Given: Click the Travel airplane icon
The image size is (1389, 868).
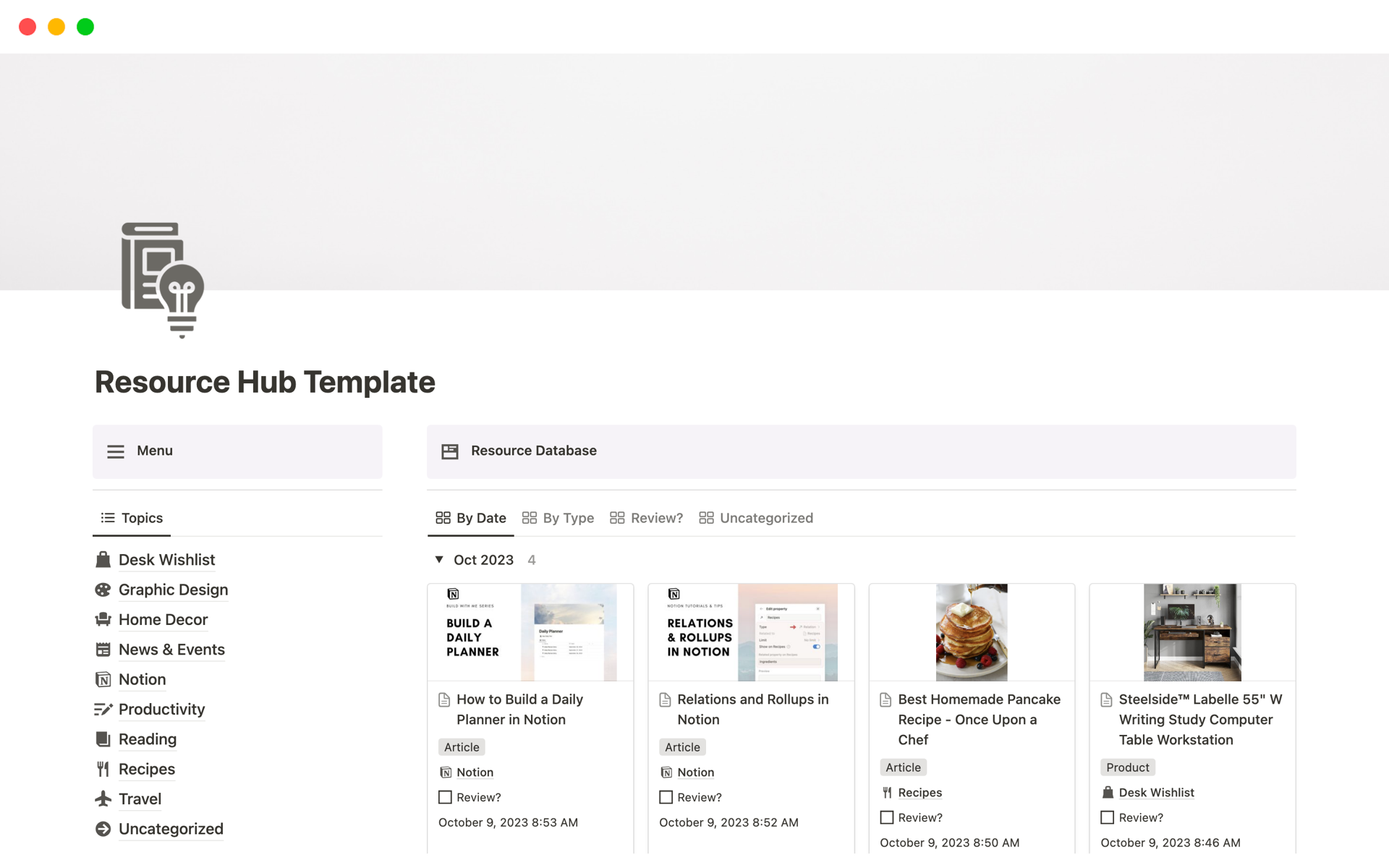Looking at the screenshot, I should [103, 799].
